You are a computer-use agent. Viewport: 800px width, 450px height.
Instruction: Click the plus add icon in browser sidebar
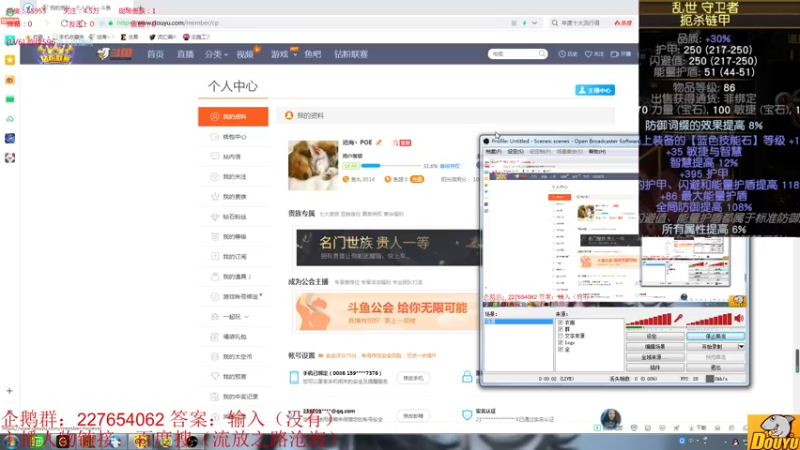[9, 391]
